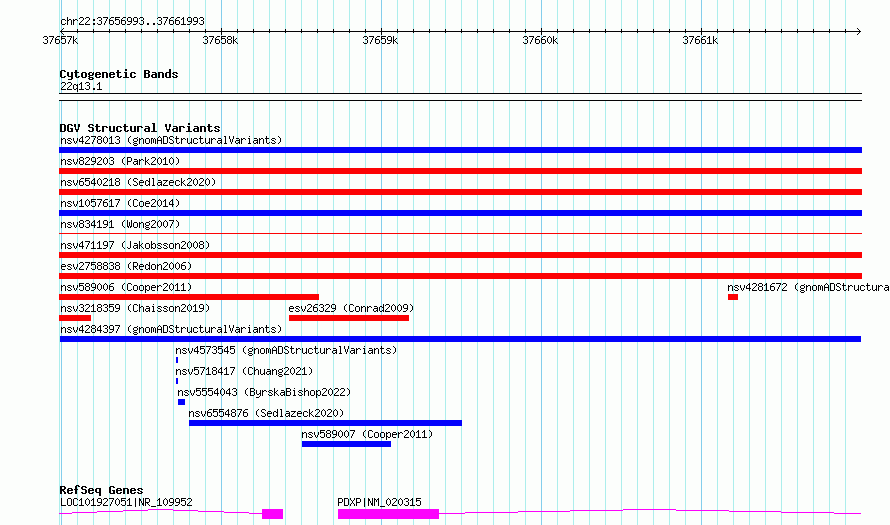Viewport: 890px width, 525px height.
Task: Select nsv5718417 (Chuang2021) label
Action: pyautogui.click(x=244, y=371)
